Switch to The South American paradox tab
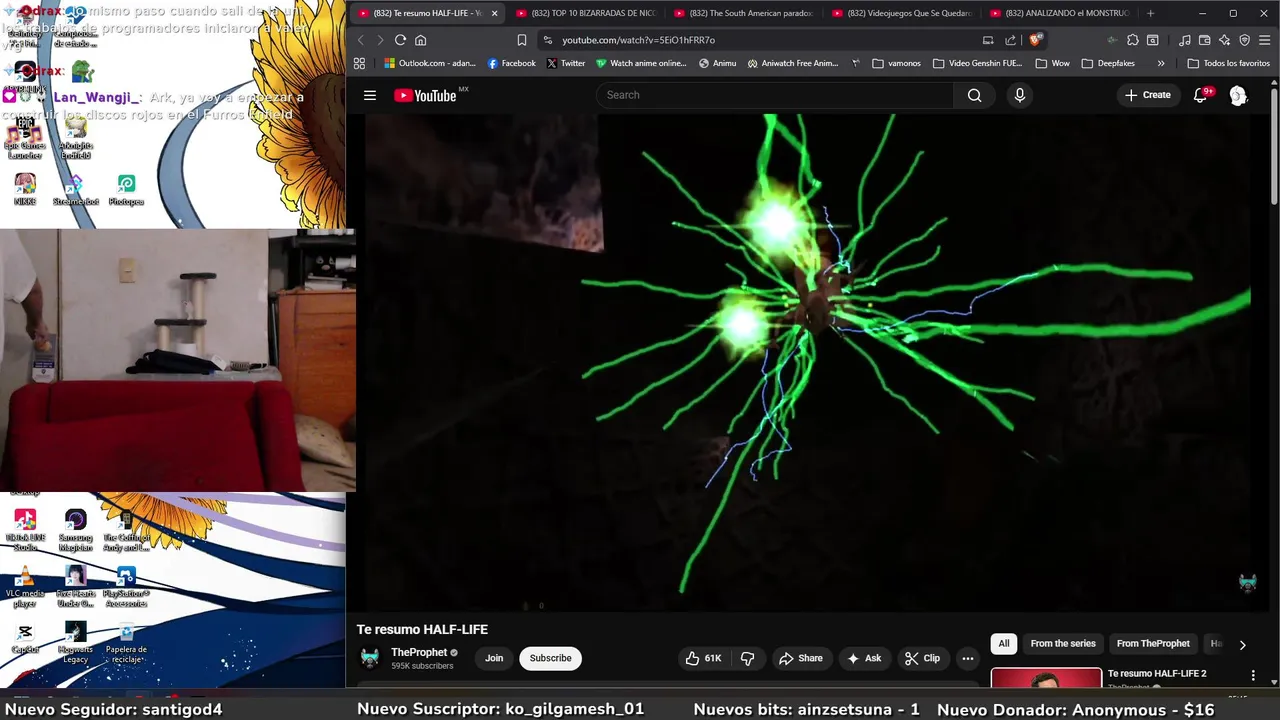Viewport: 1280px width, 720px height. pos(743,13)
